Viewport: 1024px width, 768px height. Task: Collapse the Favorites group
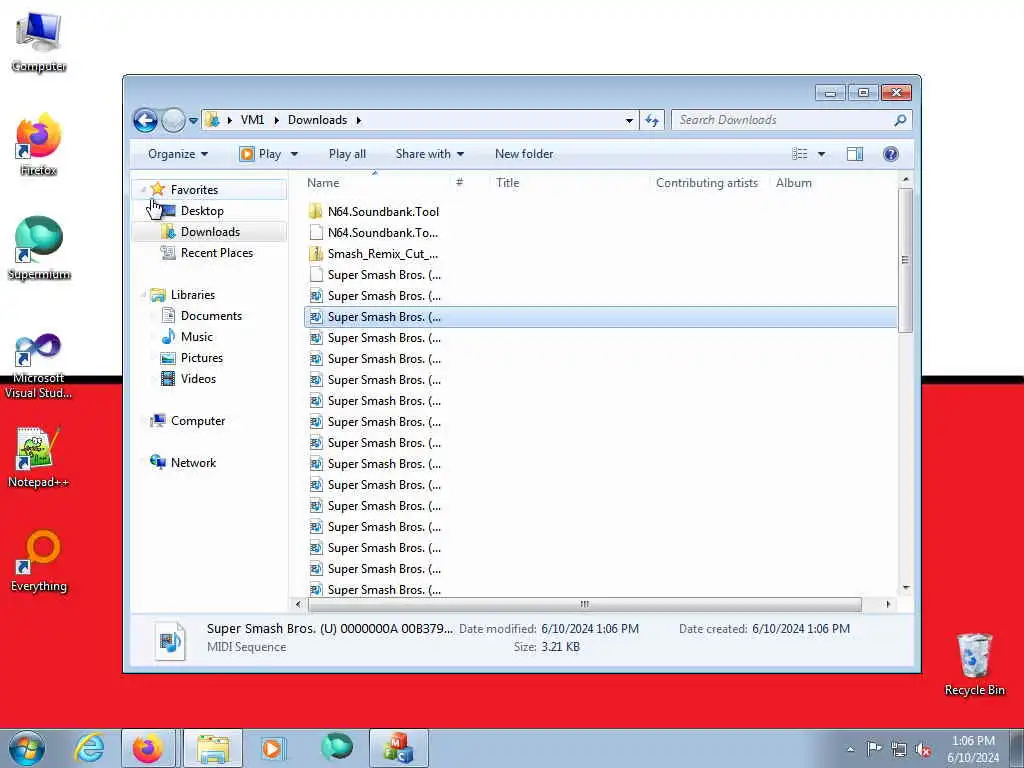pyautogui.click(x=143, y=190)
